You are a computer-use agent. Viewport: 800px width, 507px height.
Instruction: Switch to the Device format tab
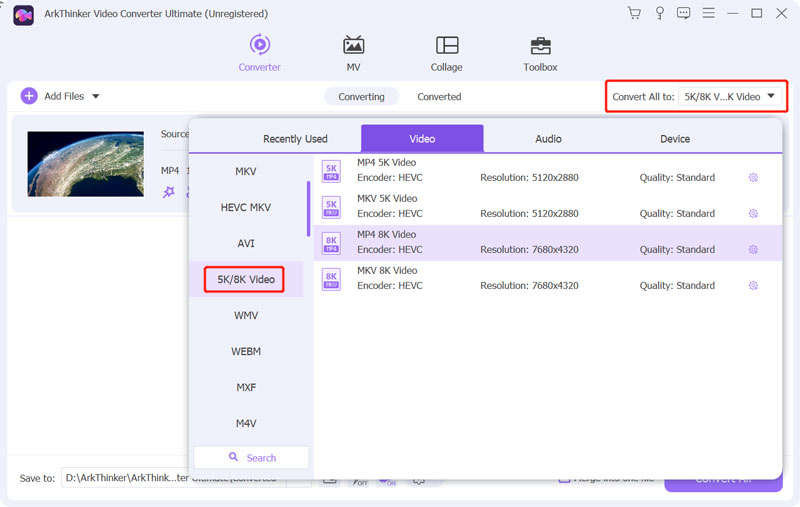coord(674,139)
